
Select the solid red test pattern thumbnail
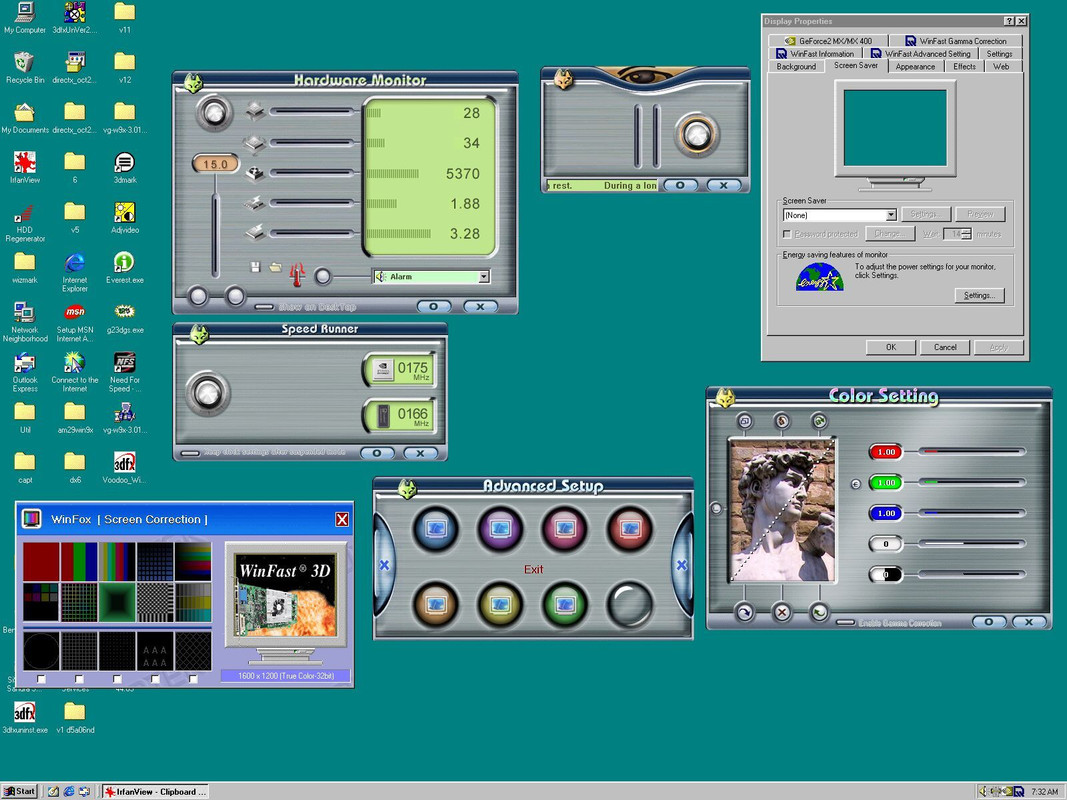tap(42, 561)
